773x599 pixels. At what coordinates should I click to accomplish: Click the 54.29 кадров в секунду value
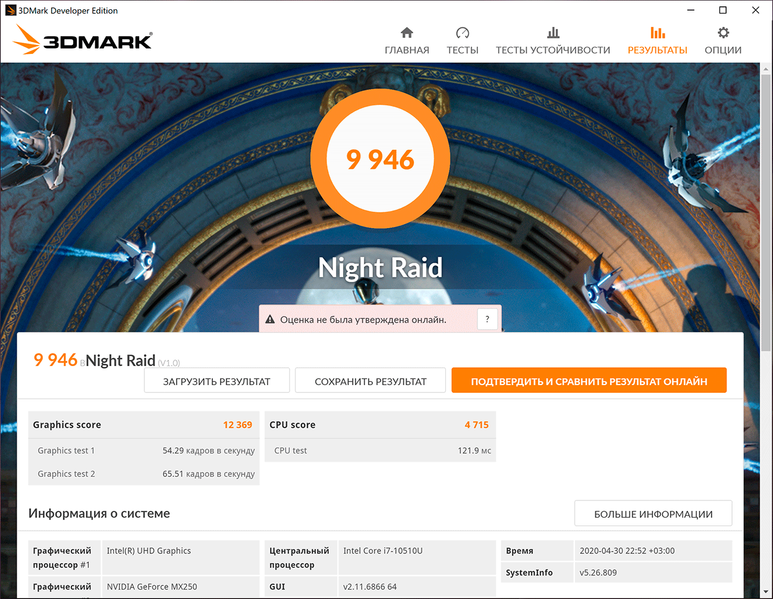coord(209,450)
